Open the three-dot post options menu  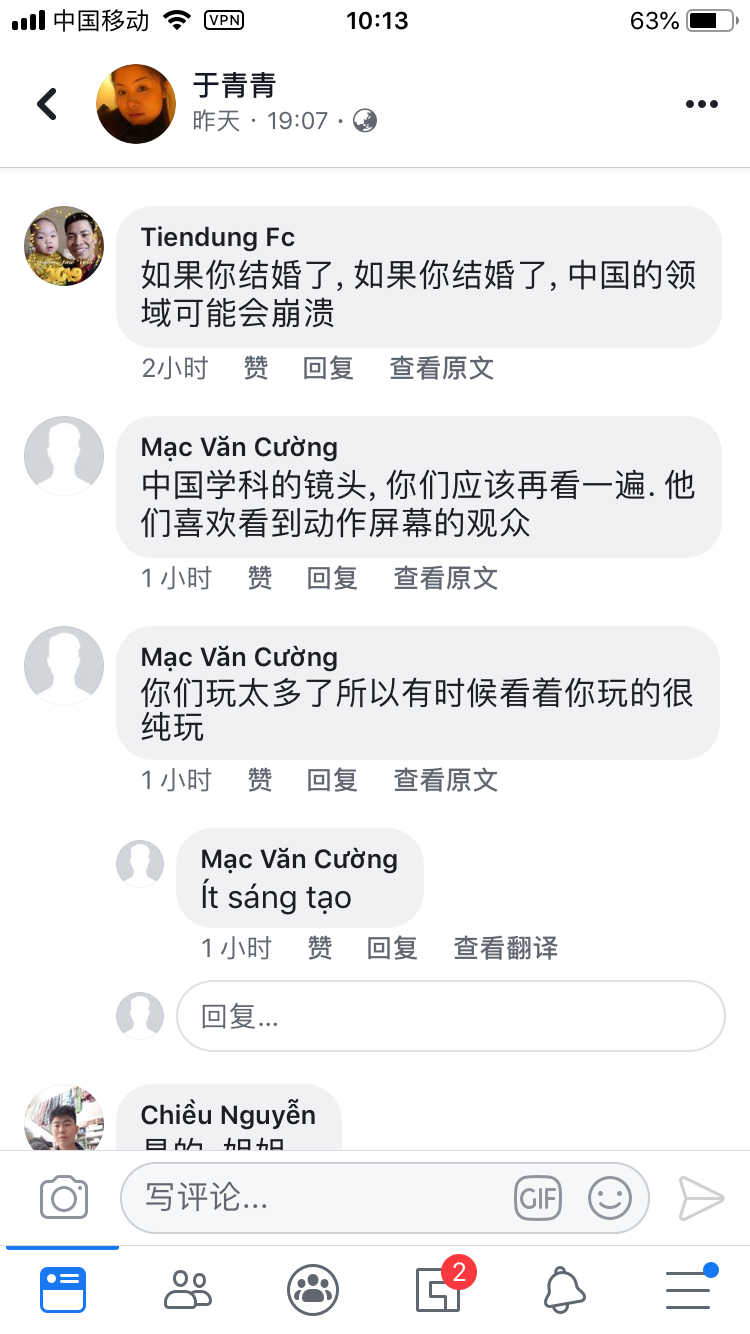point(702,104)
